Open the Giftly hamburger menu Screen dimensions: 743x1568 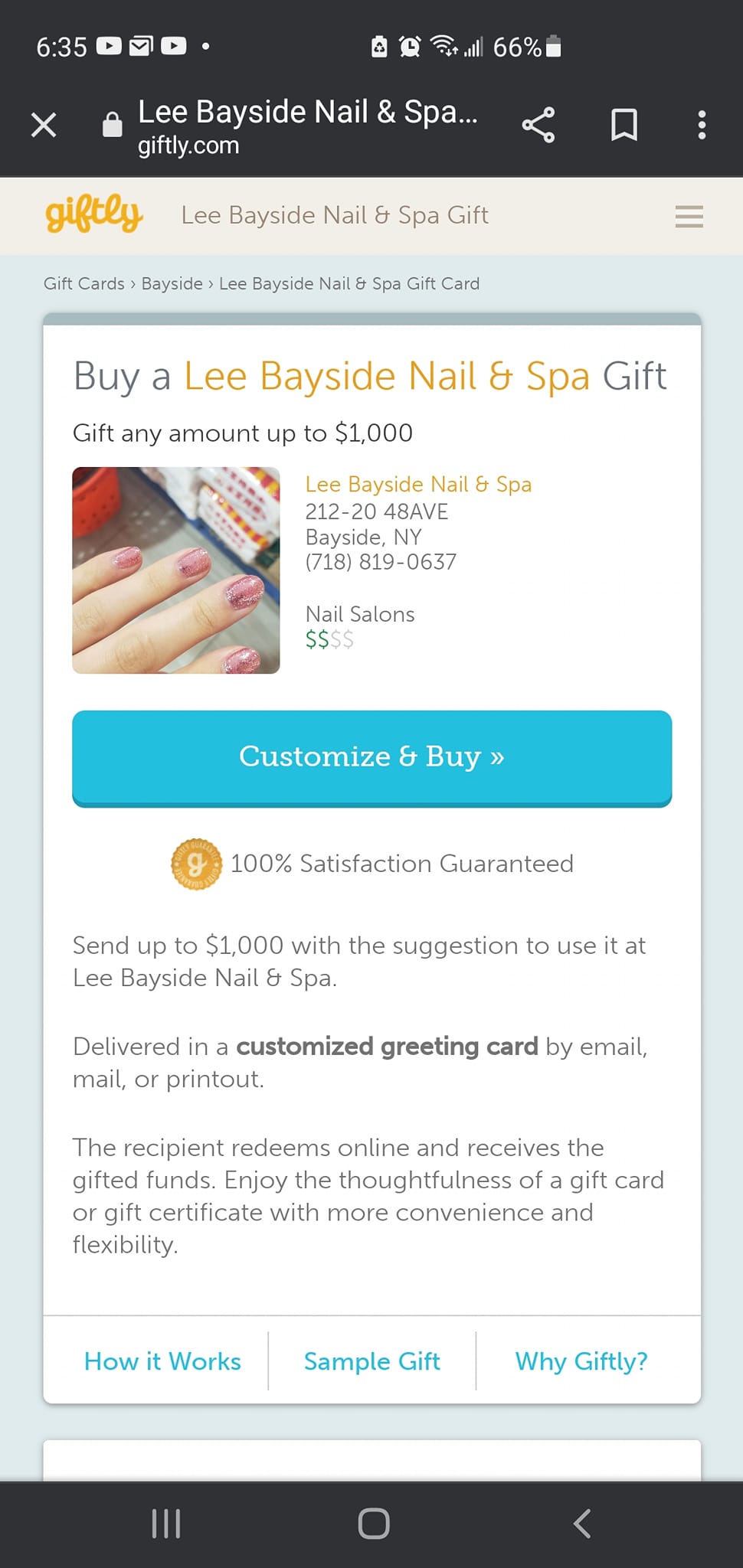click(689, 216)
